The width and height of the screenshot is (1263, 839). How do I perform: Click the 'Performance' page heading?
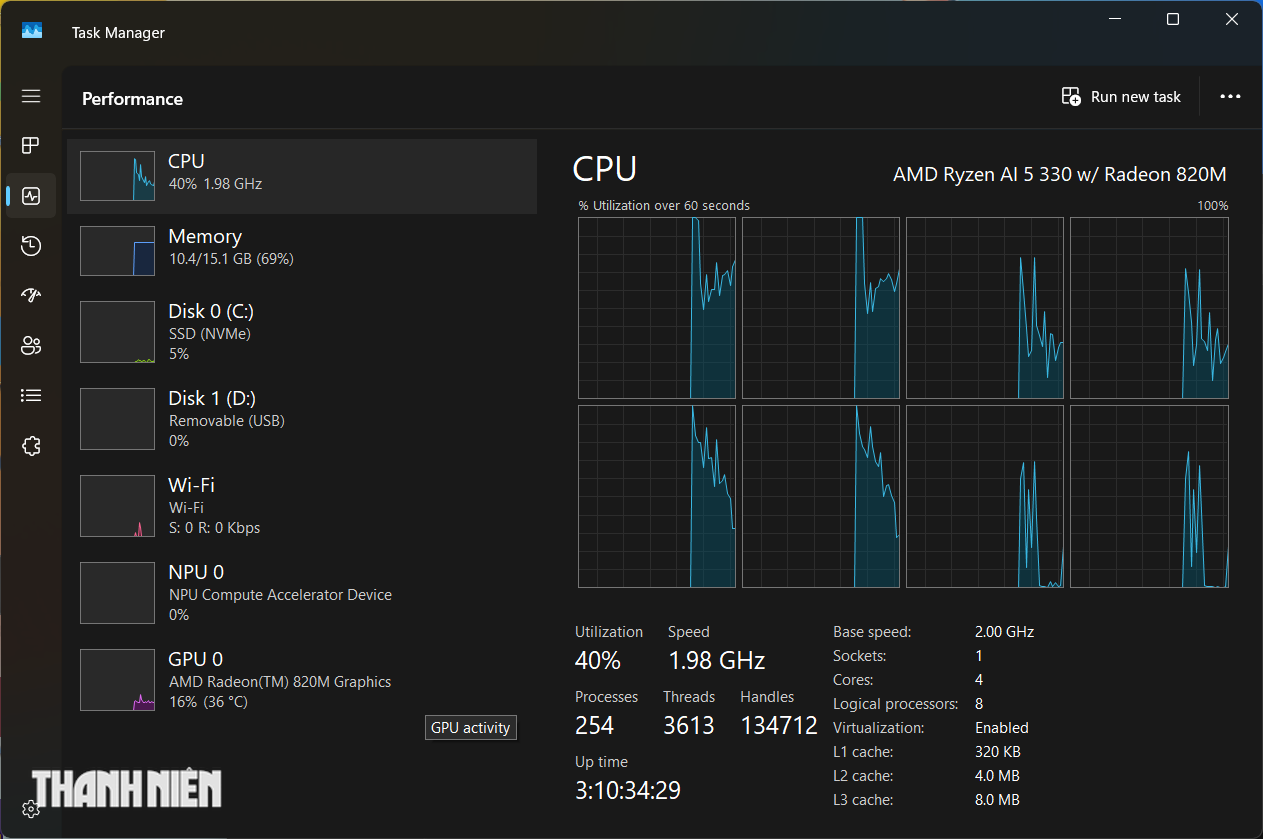132,99
